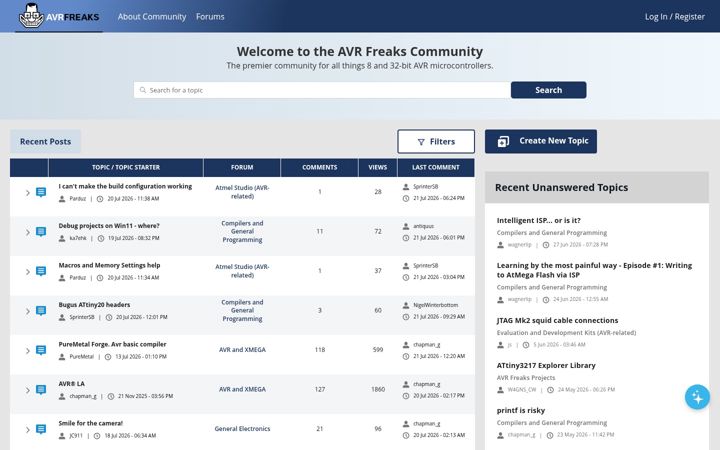Click clock icon beside 27 Jun 2026 - 07:28 PM
The height and width of the screenshot is (450, 720).
[546, 245]
